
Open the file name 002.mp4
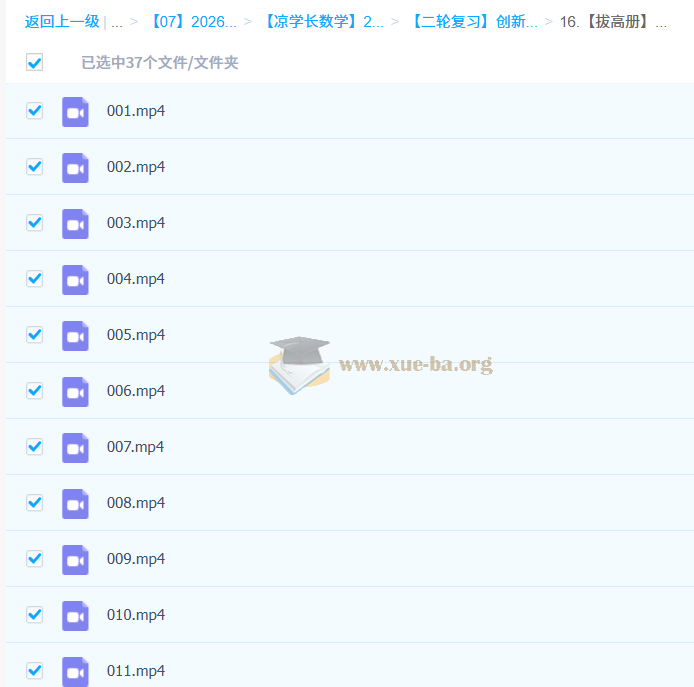point(136,167)
